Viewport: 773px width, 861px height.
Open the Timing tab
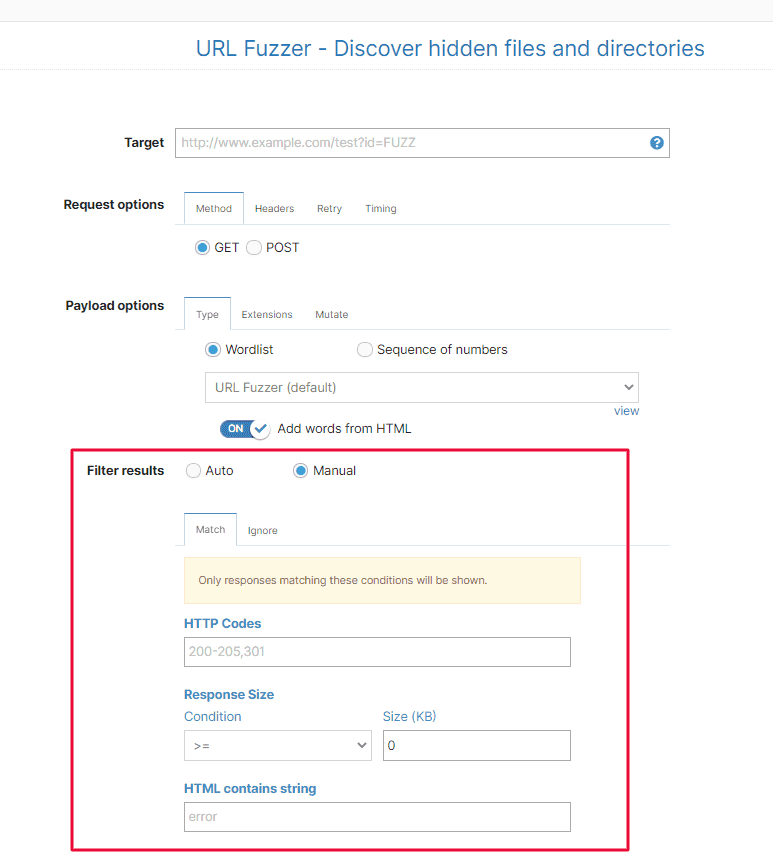coord(380,209)
